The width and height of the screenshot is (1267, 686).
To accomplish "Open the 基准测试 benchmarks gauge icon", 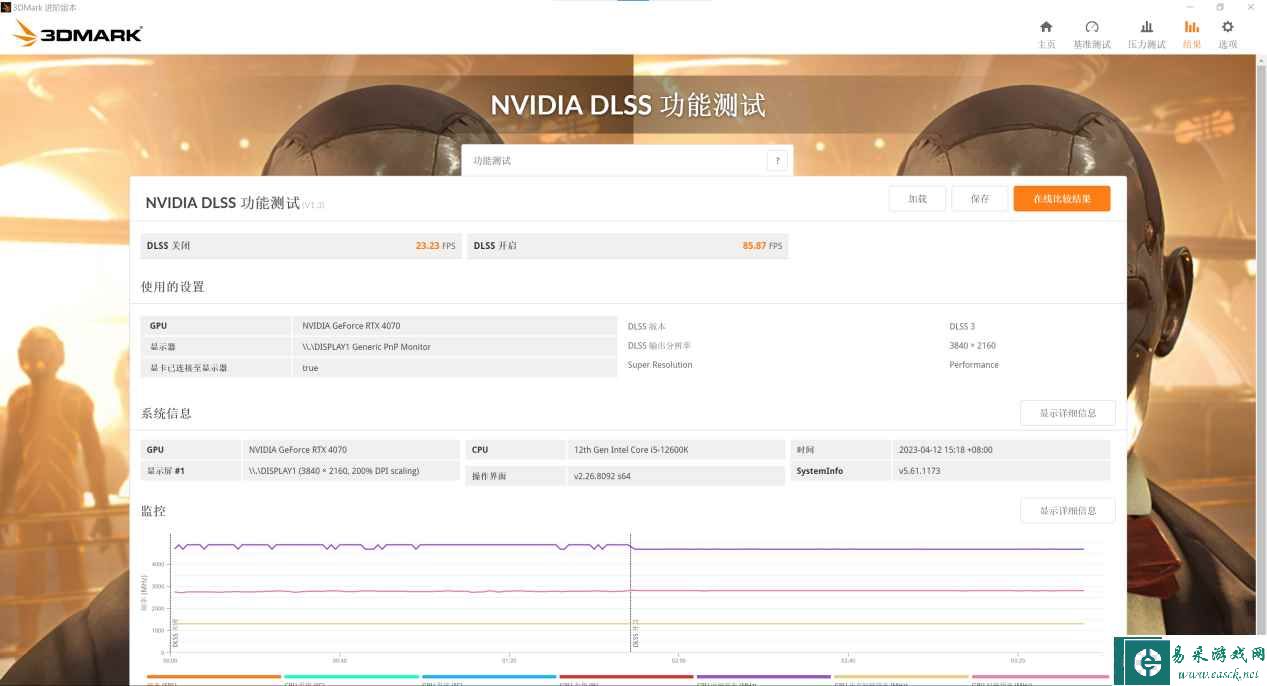I will click(x=1092, y=28).
